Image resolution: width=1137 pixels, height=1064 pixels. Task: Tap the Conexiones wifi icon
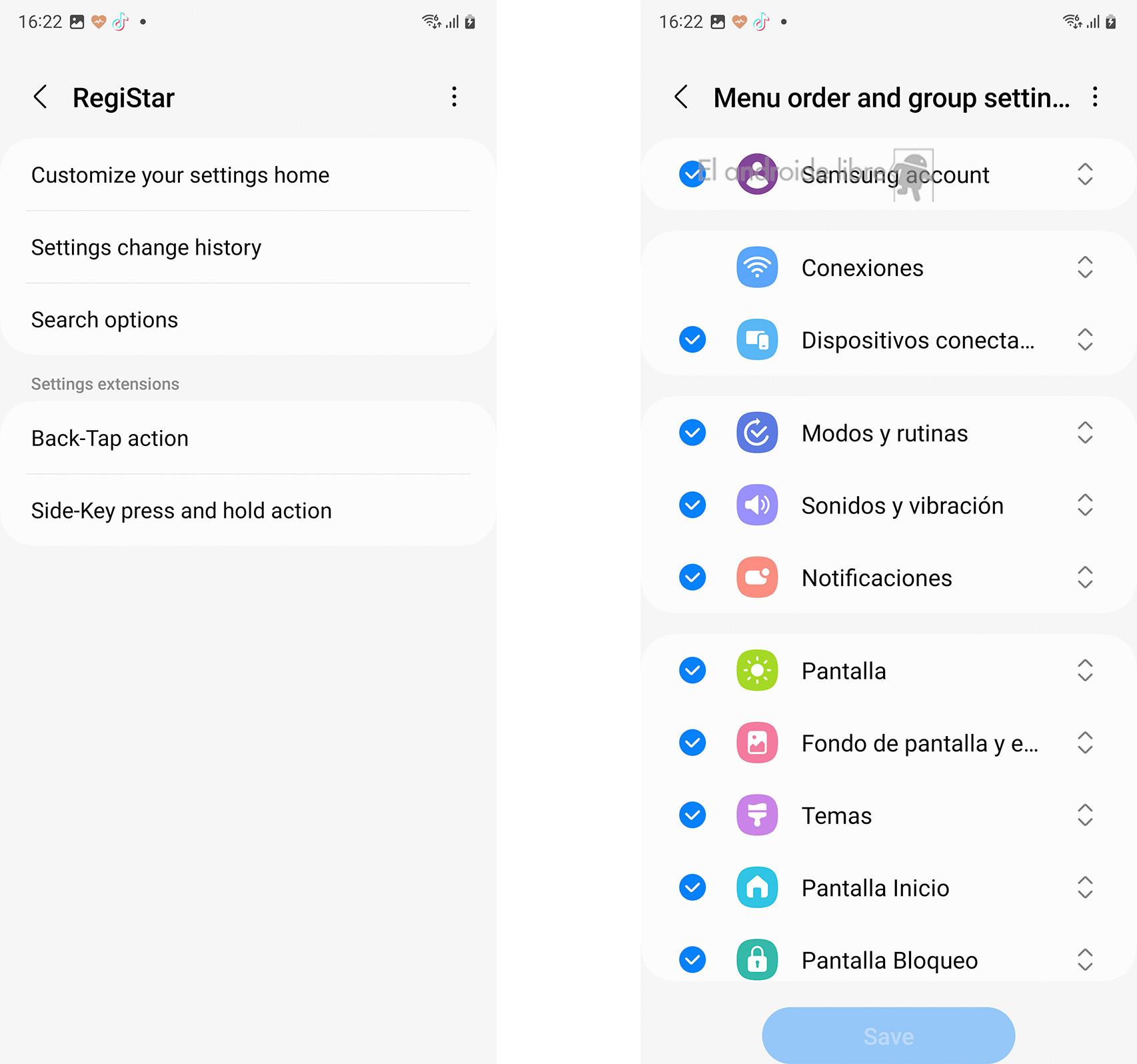(x=757, y=267)
